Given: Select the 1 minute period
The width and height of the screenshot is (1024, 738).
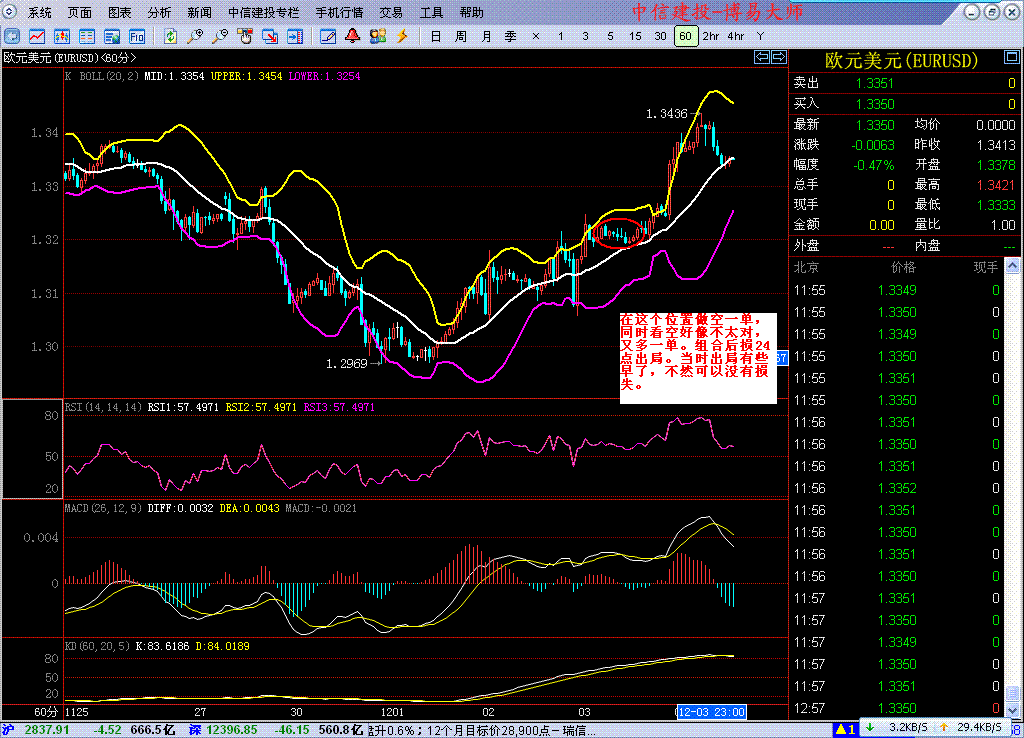Looking at the screenshot, I should click(560, 37).
